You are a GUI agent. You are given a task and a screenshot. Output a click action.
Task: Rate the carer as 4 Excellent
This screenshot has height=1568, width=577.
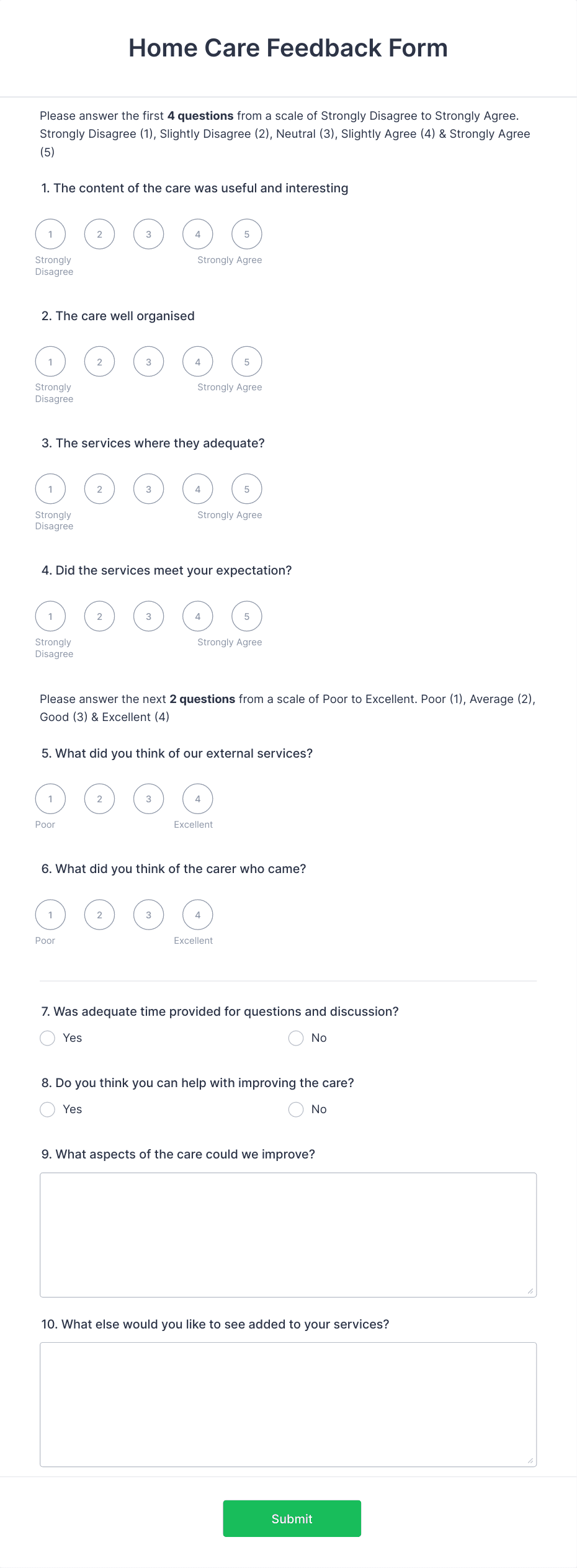click(197, 914)
